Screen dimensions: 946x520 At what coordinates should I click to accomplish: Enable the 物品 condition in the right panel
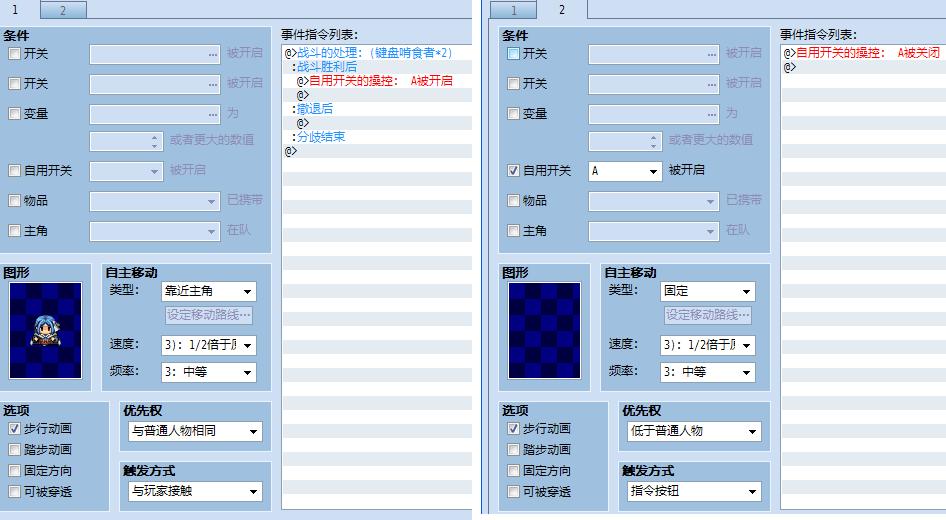click(x=513, y=200)
